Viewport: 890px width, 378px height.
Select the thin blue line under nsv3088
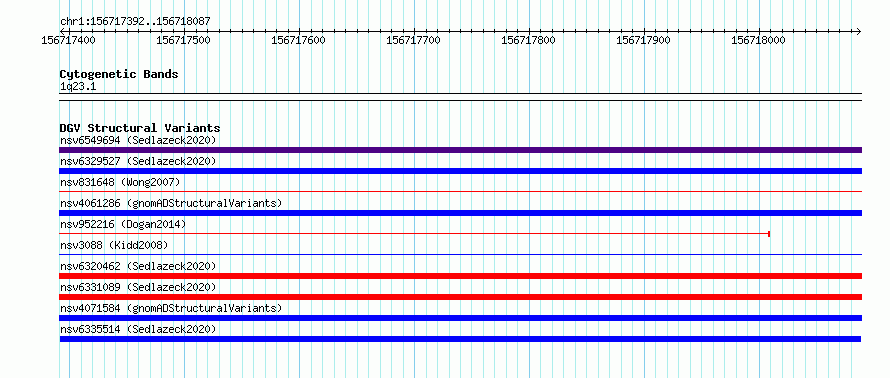460,255
